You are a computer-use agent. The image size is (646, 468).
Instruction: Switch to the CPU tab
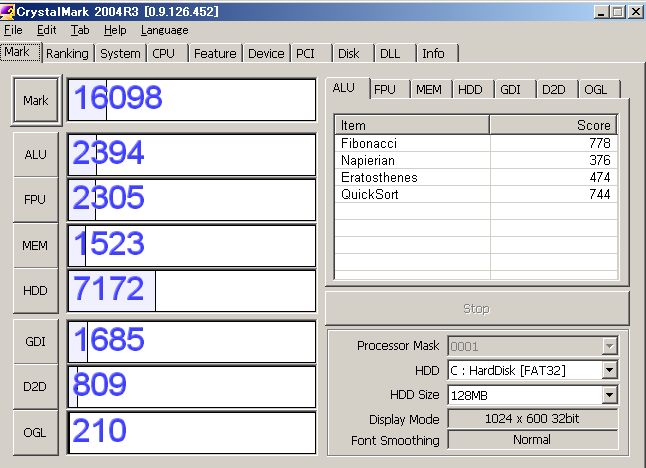[164, 54]
